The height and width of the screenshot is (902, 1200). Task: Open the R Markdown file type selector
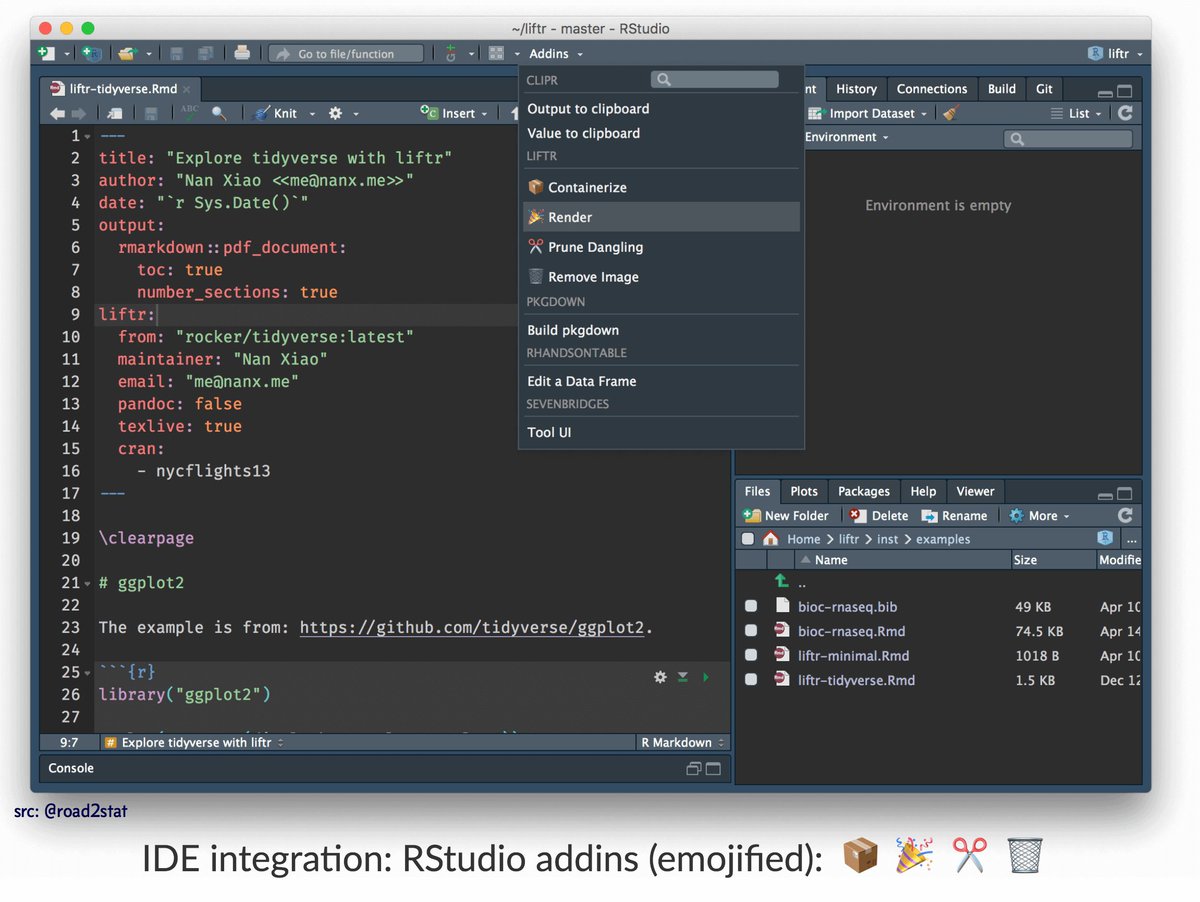(683, 742)
